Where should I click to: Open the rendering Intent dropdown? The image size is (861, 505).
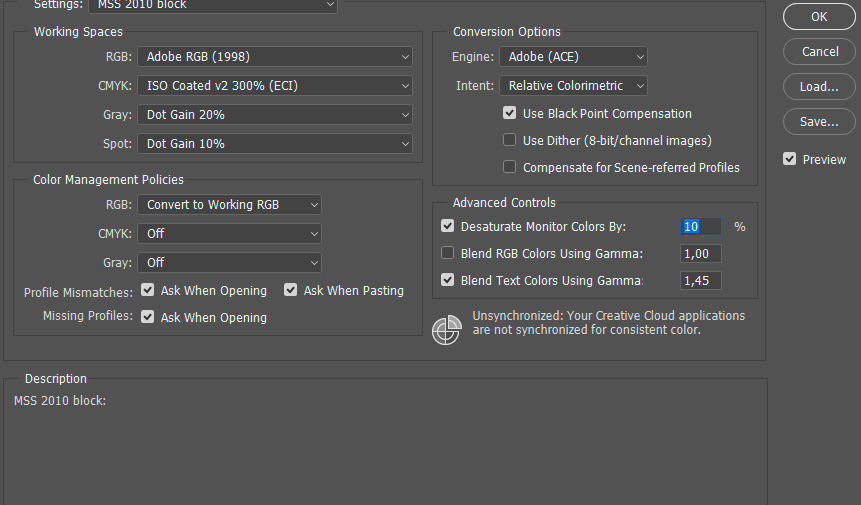(572, 86)
